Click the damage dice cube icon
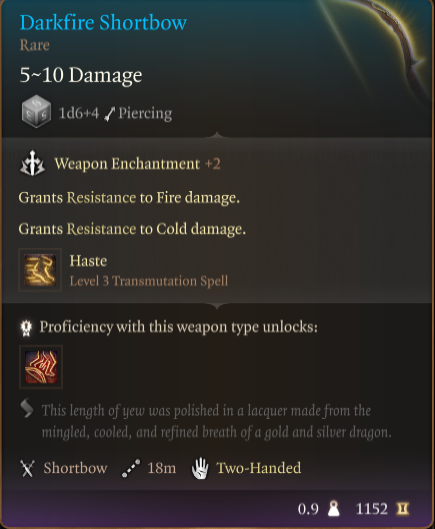The width and height of the screenshot is (435, 529). coord(36,112)
